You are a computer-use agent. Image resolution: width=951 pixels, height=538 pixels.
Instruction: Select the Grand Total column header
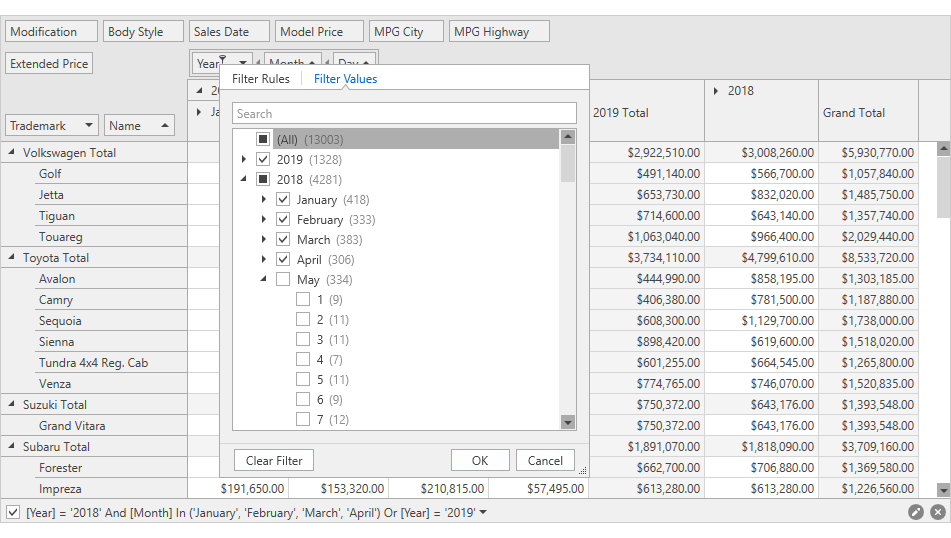pos(869,113)
